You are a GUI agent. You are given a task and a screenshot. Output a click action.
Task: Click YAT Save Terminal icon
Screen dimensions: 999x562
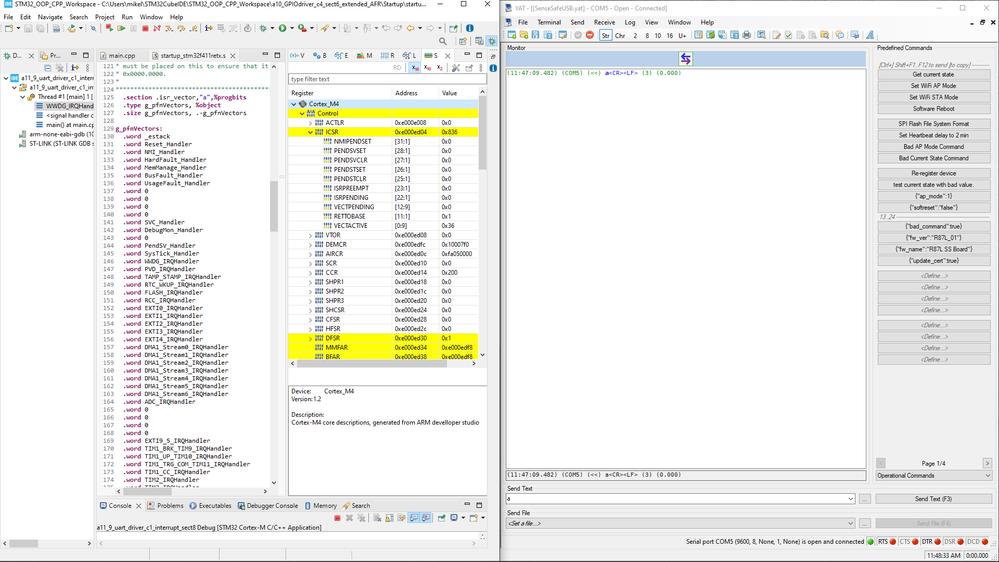535,35
